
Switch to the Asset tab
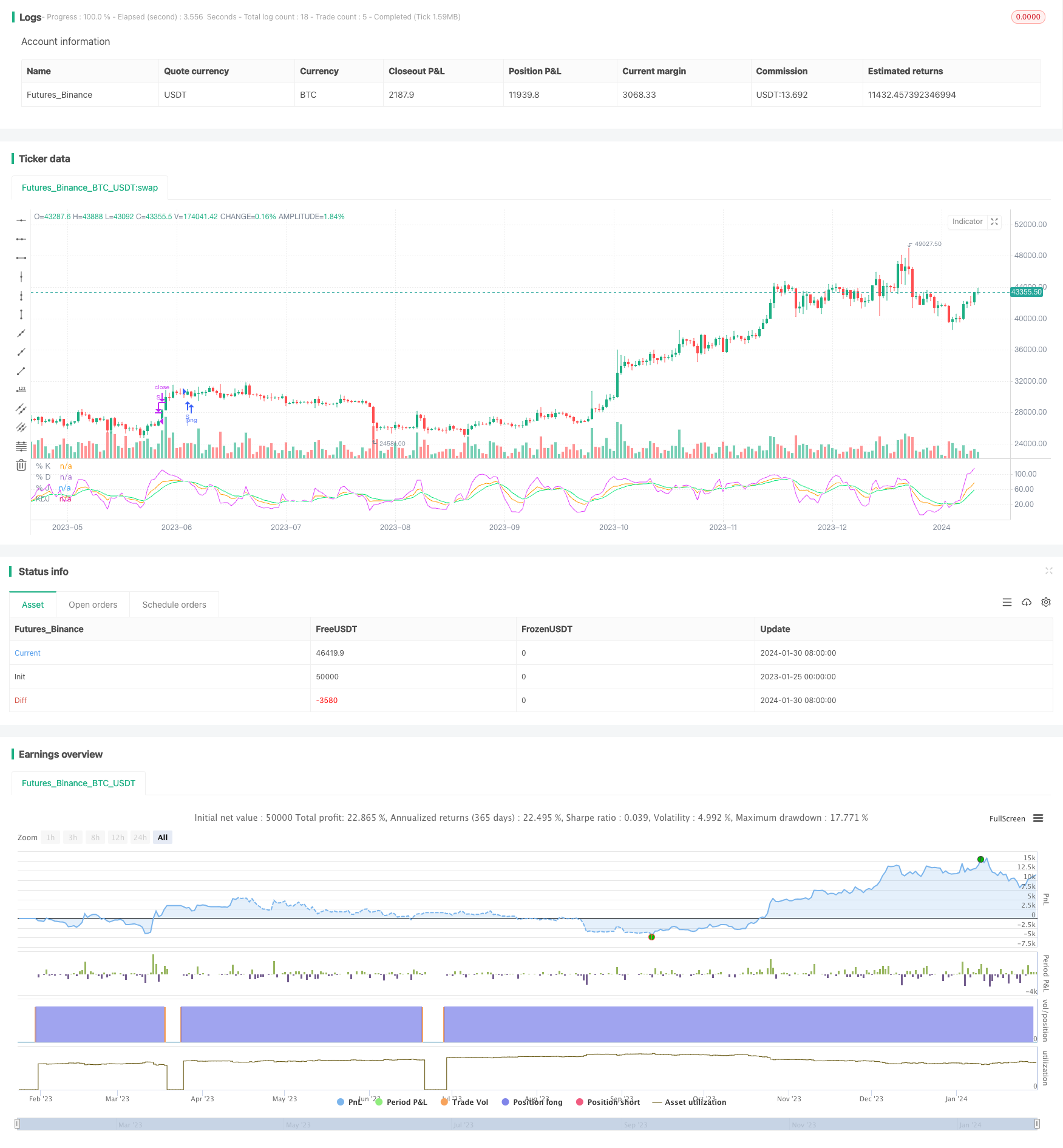[x=33, y=605]
